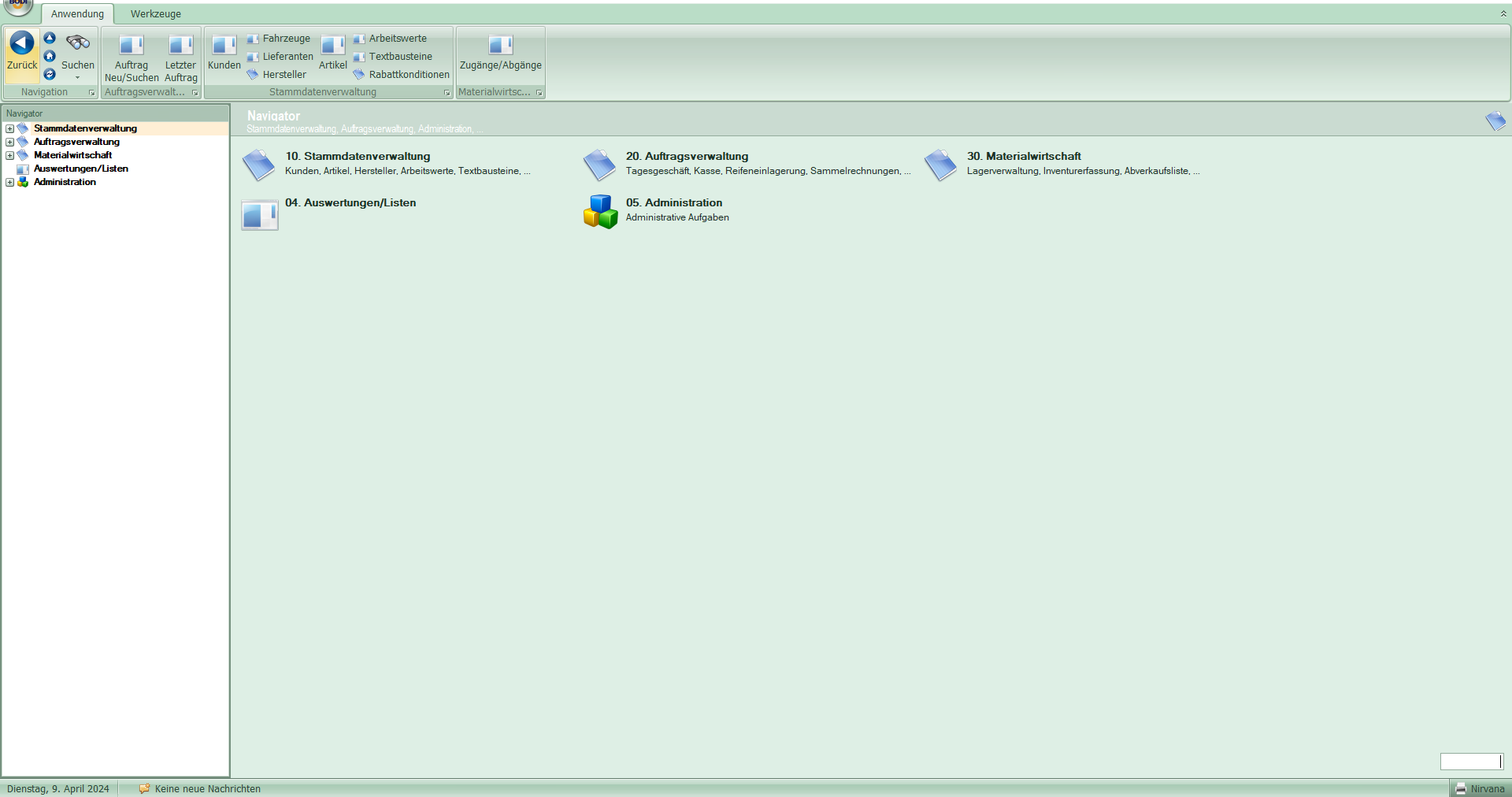Select Auswertungen/Listen in the navigator tree
Viewport: 1512px width, 797px height.
point(80,169)
